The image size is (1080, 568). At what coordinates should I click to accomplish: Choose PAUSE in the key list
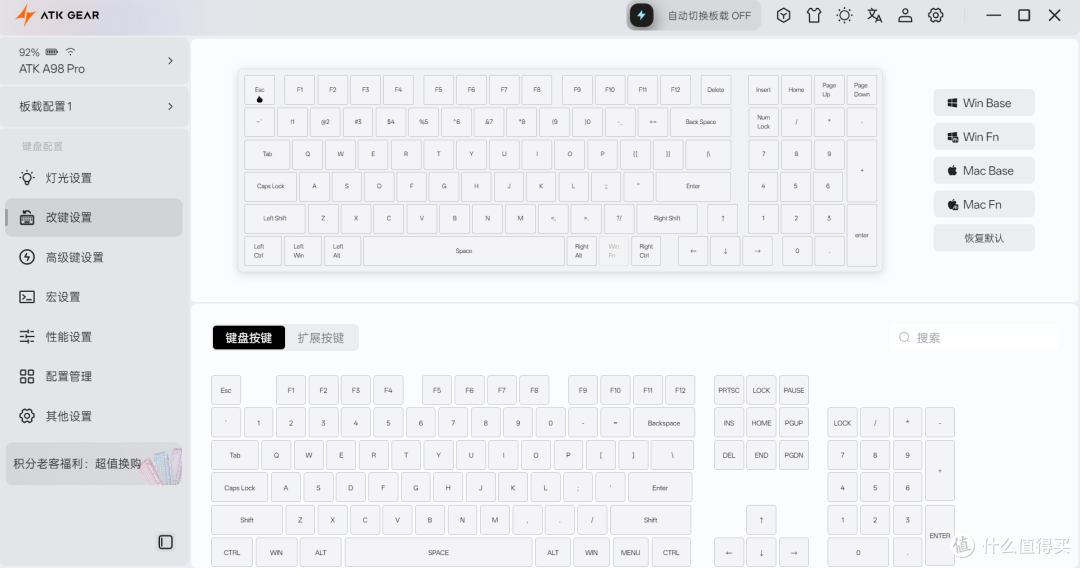793,390
